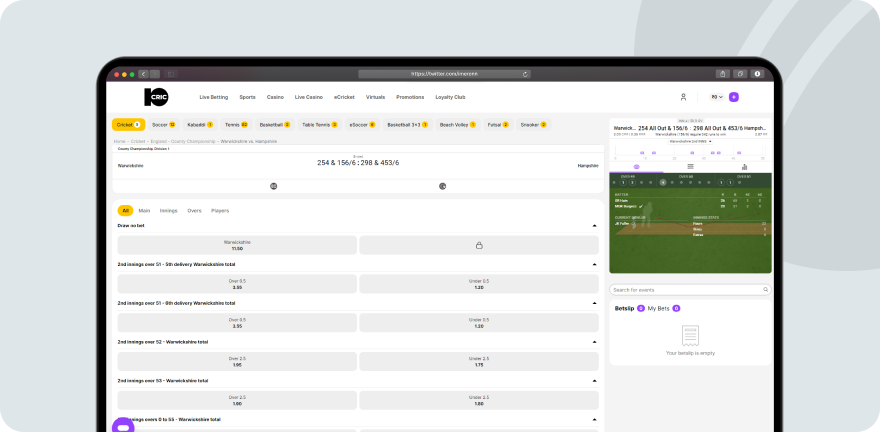Open the Warwickshire 2nd innings dropdown in tracker
This screenshot has height=432, width=880.
tap(690, 141)
